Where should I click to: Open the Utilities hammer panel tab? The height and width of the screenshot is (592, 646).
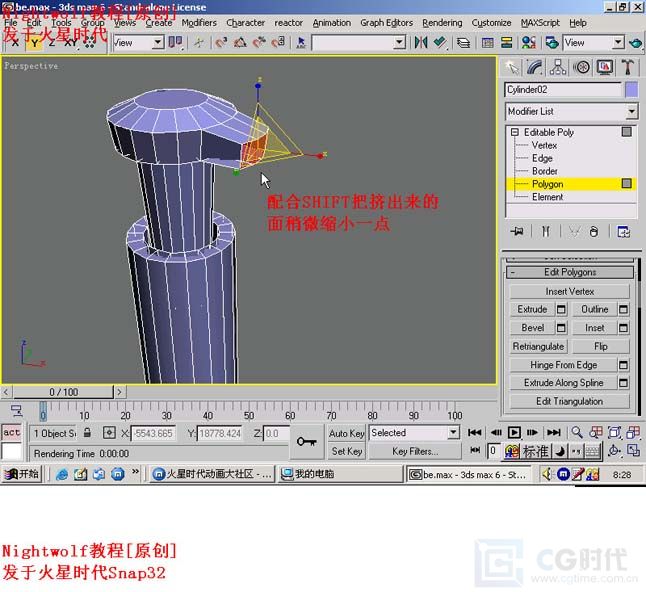[627, 67]
